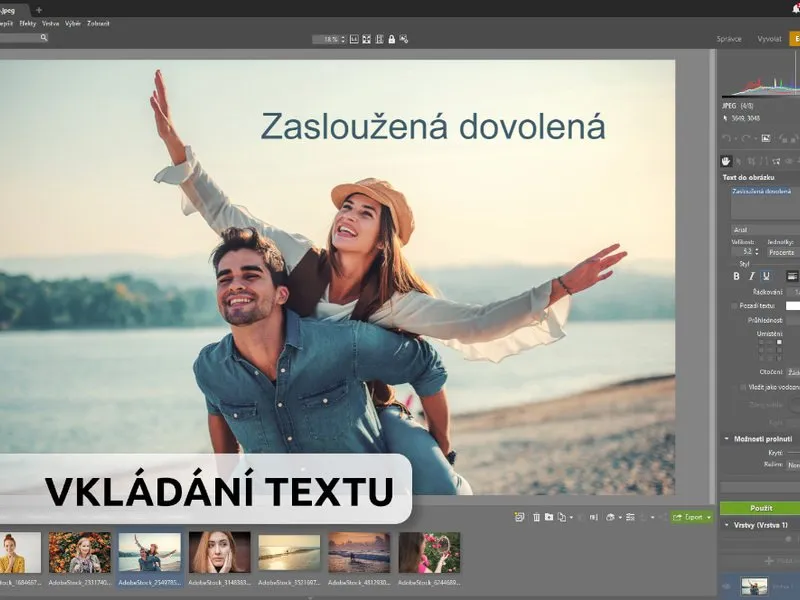Switch to the Vyvolat tab

[x=769, y=39]
